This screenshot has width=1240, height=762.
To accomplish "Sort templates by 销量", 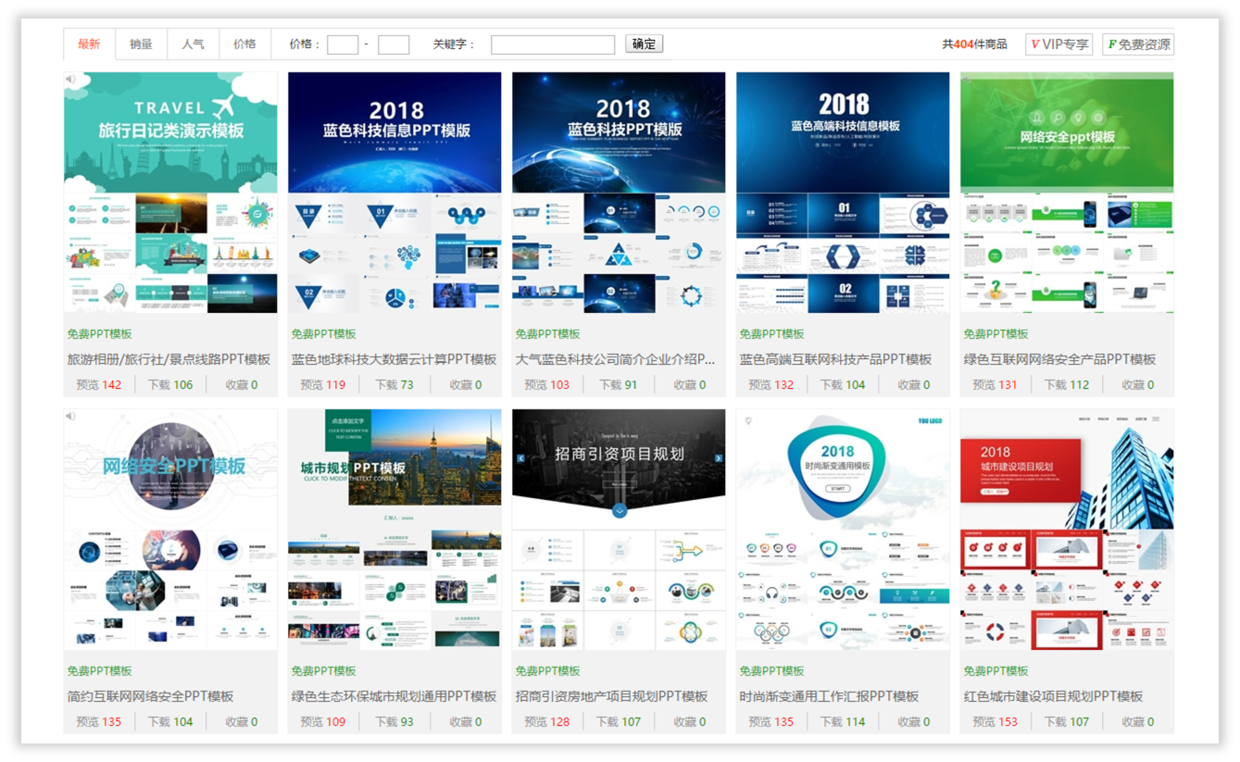I will pos(141,44).
